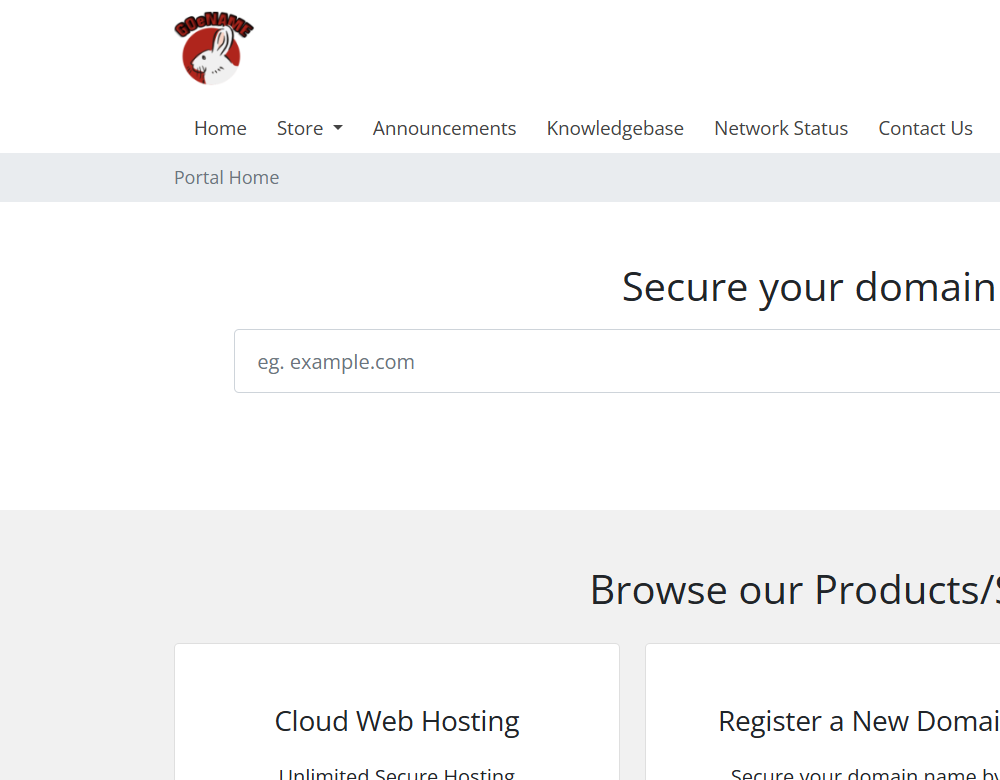This screenshot has height=780, width=1000.
Task: Select the Cloud Web Hosting card title
Action: coord(397,721)
